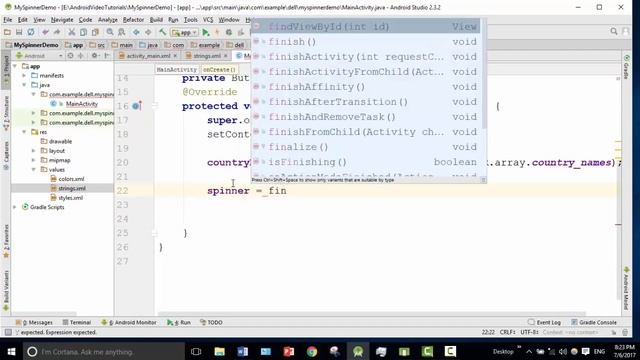The width and height of the screenshot is (640, 360).
Task: Click the Make Project hammer icon
Action: [162, 32]
